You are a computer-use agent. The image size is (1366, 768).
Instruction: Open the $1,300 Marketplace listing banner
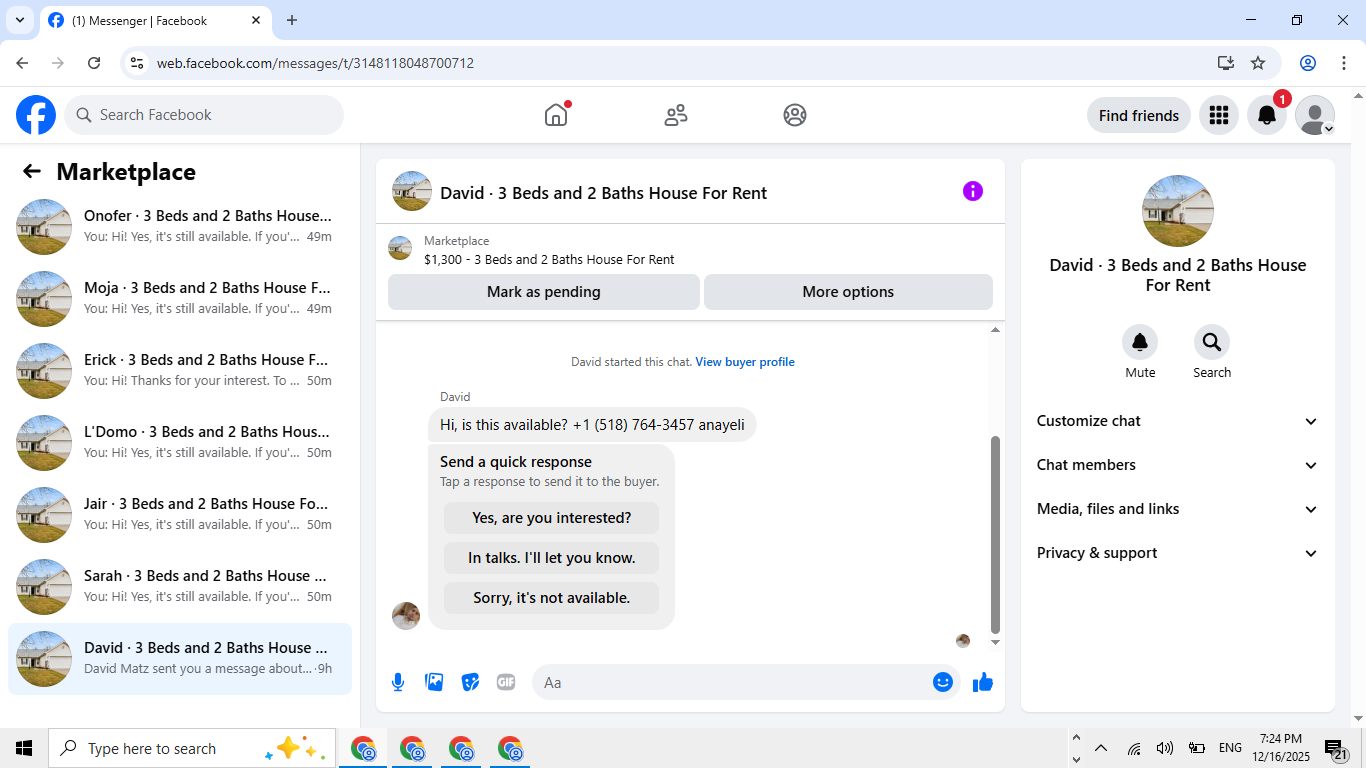click(x=690, y=250)
